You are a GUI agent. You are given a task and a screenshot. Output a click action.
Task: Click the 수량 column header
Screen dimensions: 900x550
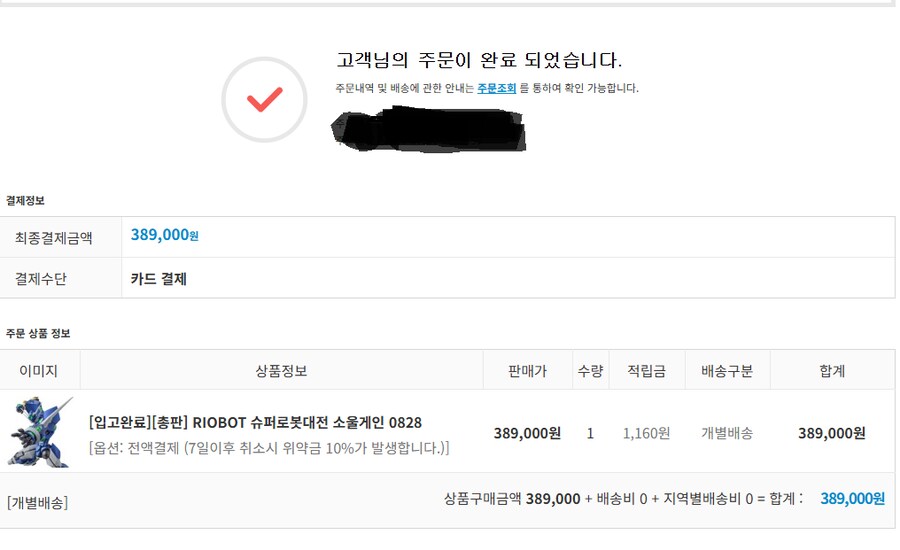pos(590,371)
